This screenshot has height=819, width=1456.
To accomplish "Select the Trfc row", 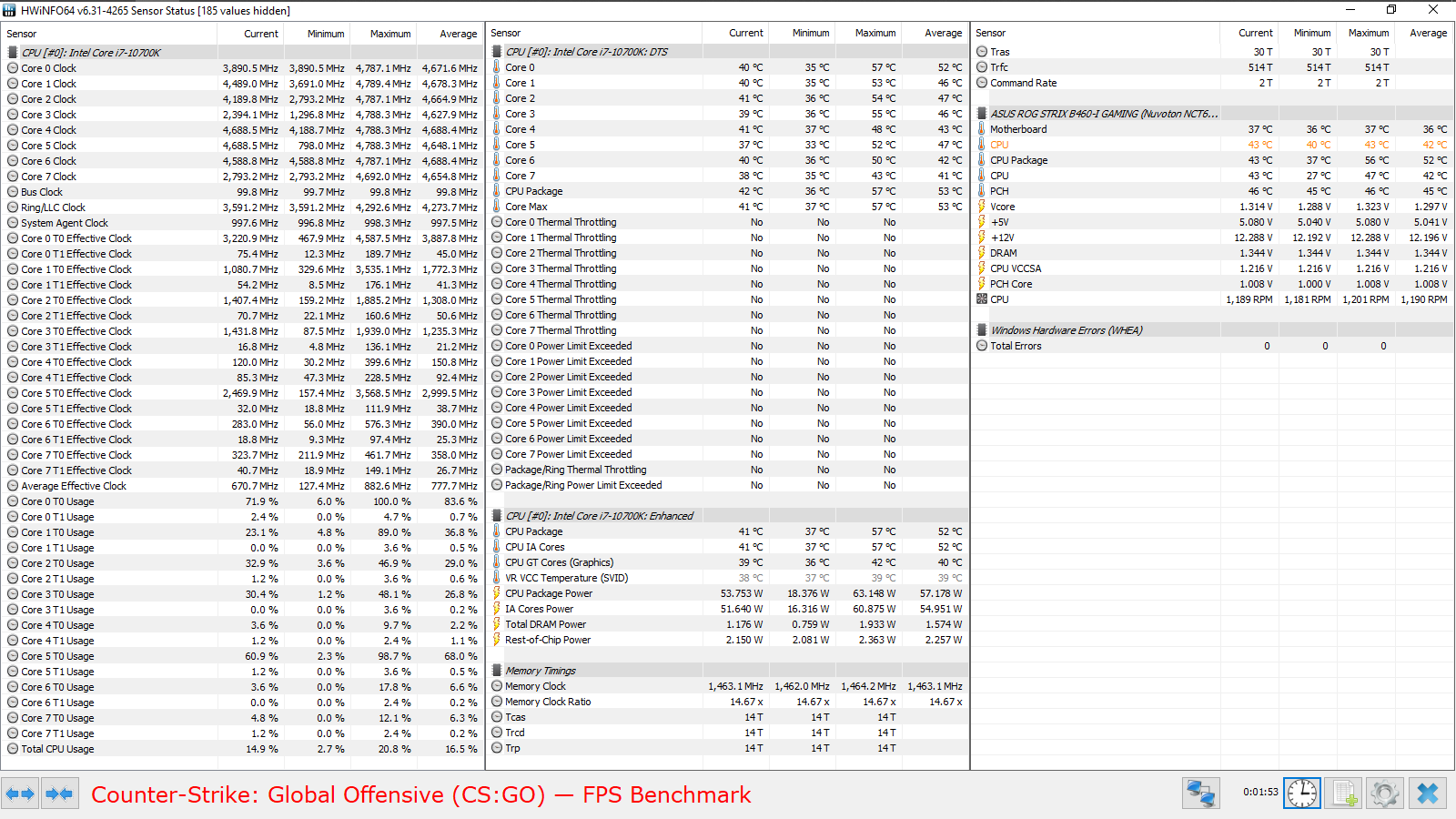I will tap(1213, 67).
